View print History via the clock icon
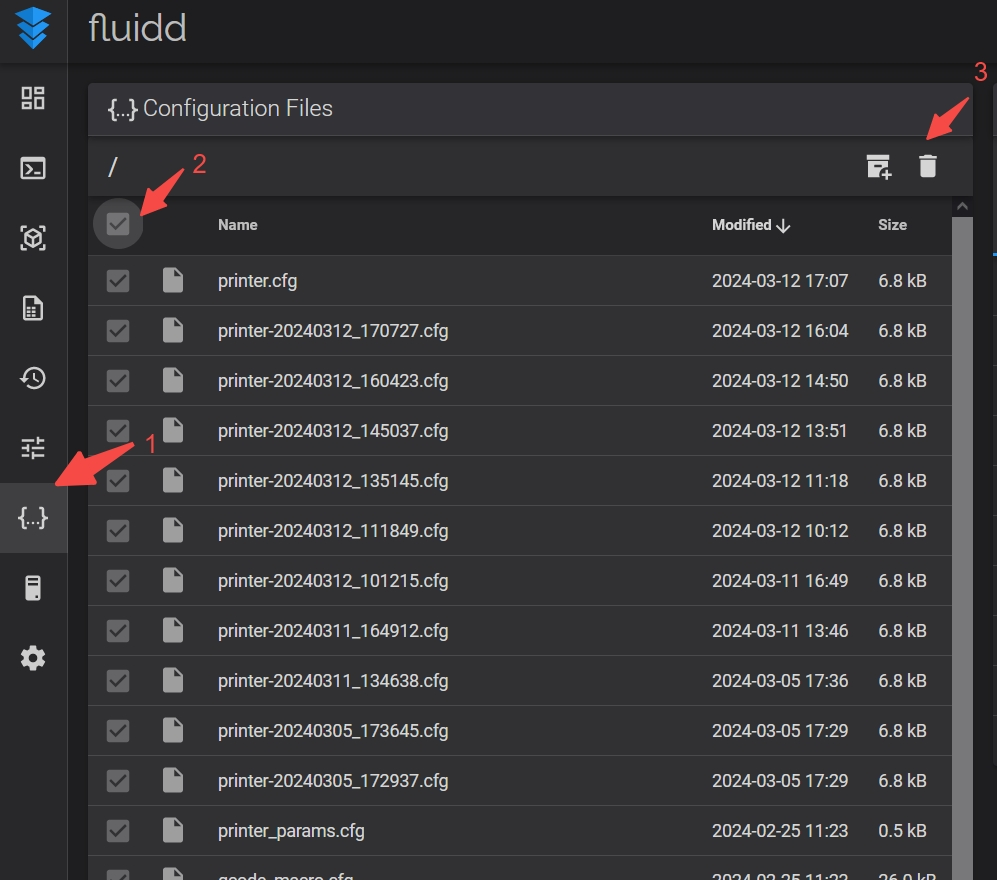Screen dimensions: 997x880 [32, 378]
